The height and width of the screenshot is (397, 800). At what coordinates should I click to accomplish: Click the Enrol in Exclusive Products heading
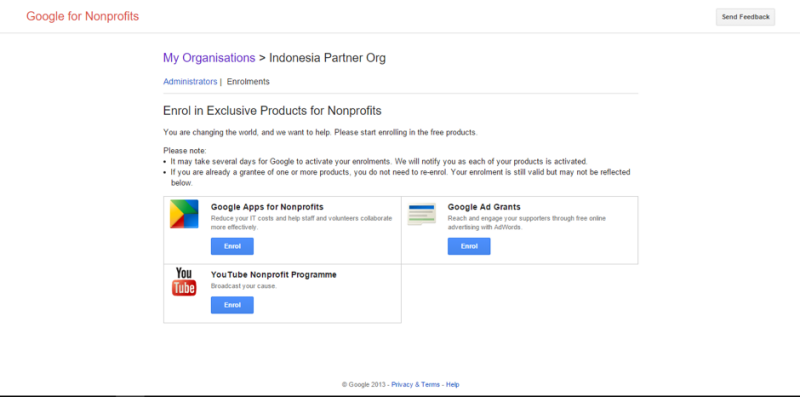click(272, 111)
